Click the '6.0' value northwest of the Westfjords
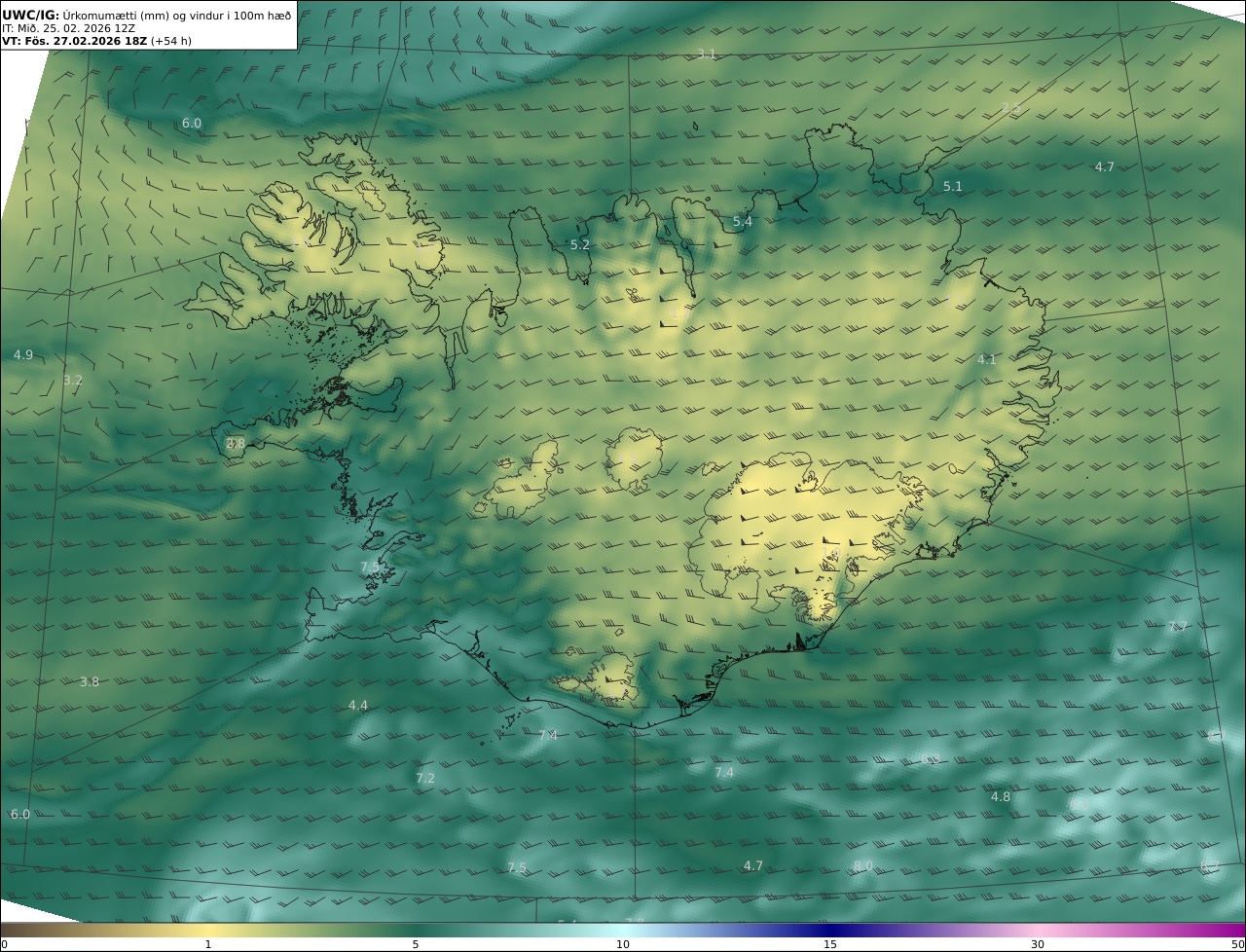Screen dimensions: 1246x952 click(192, 124)
